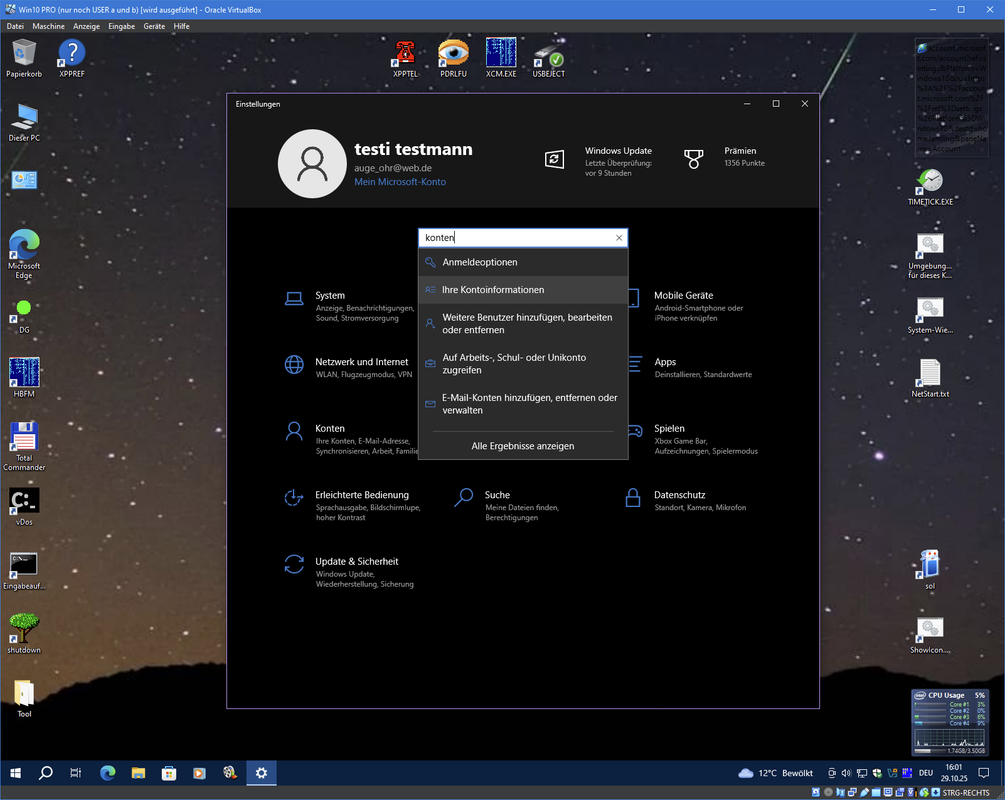Open the taskbar clock and date
This screenshot has height=800, width=1005.
coord(954,773)
